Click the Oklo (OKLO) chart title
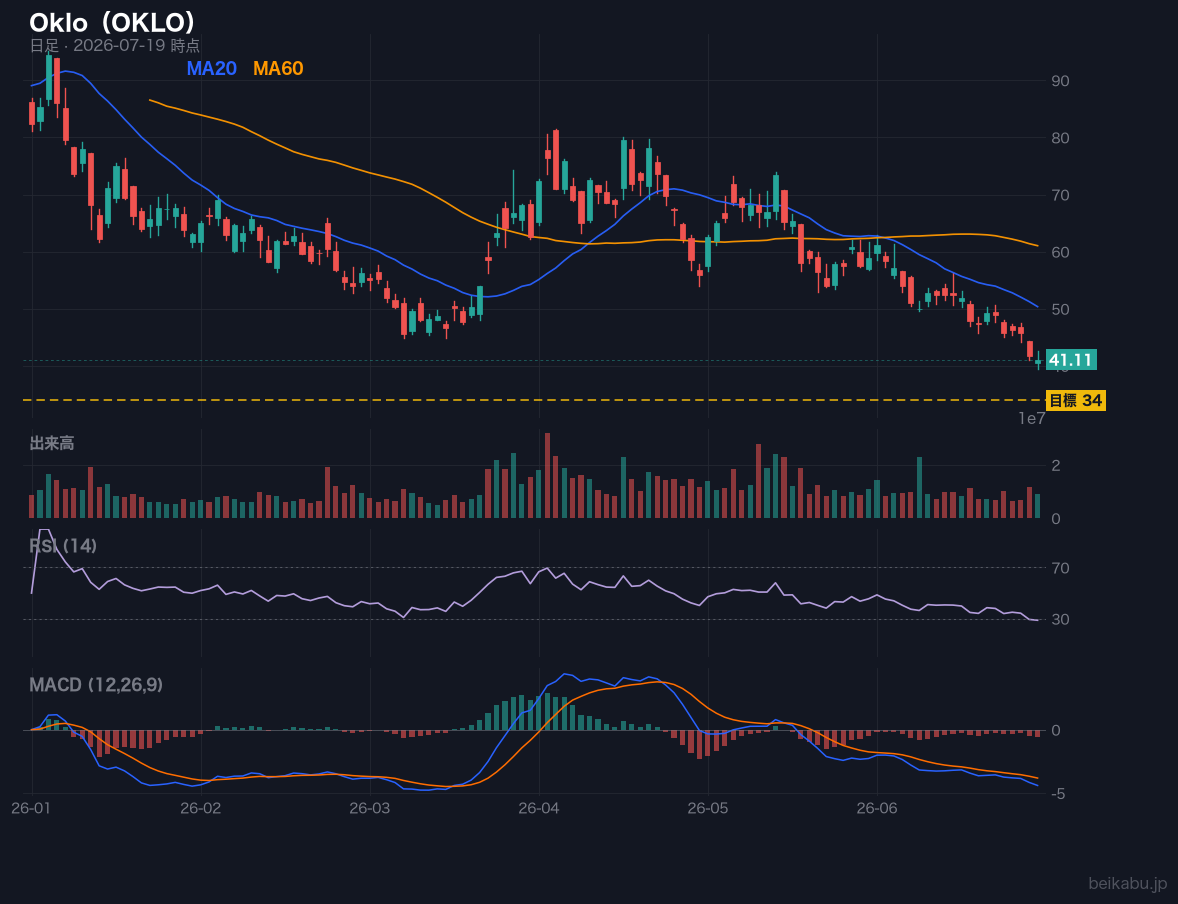The height and width of the screenshot is (904, 1178). tap(112, 22)
